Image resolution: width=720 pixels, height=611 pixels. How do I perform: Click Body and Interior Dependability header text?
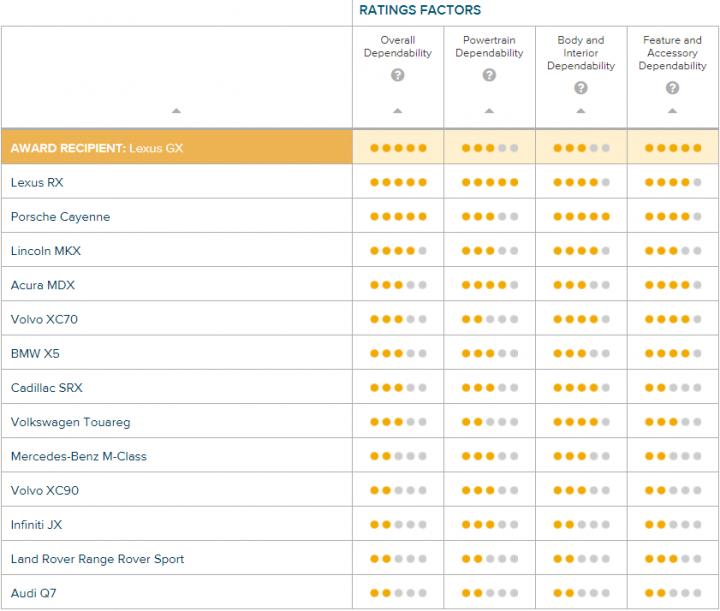coord(581,53)
